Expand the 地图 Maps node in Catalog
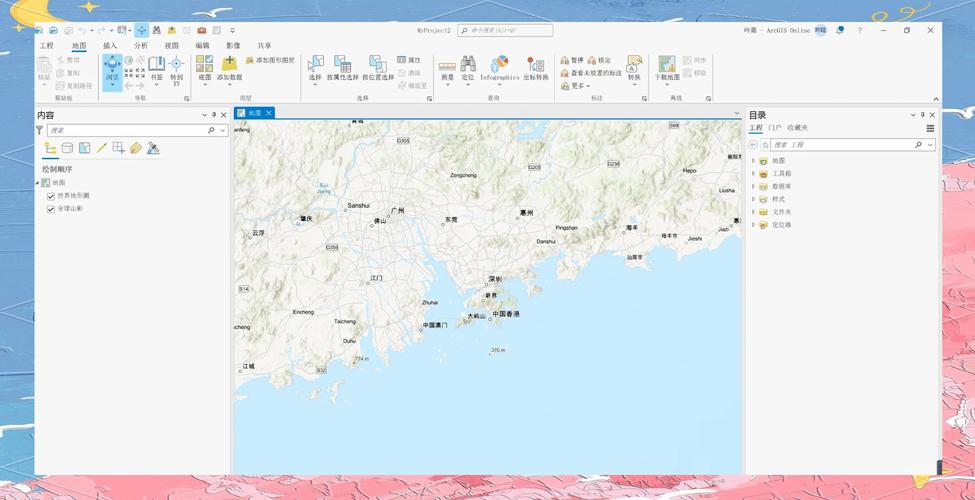 coord(753,160)
